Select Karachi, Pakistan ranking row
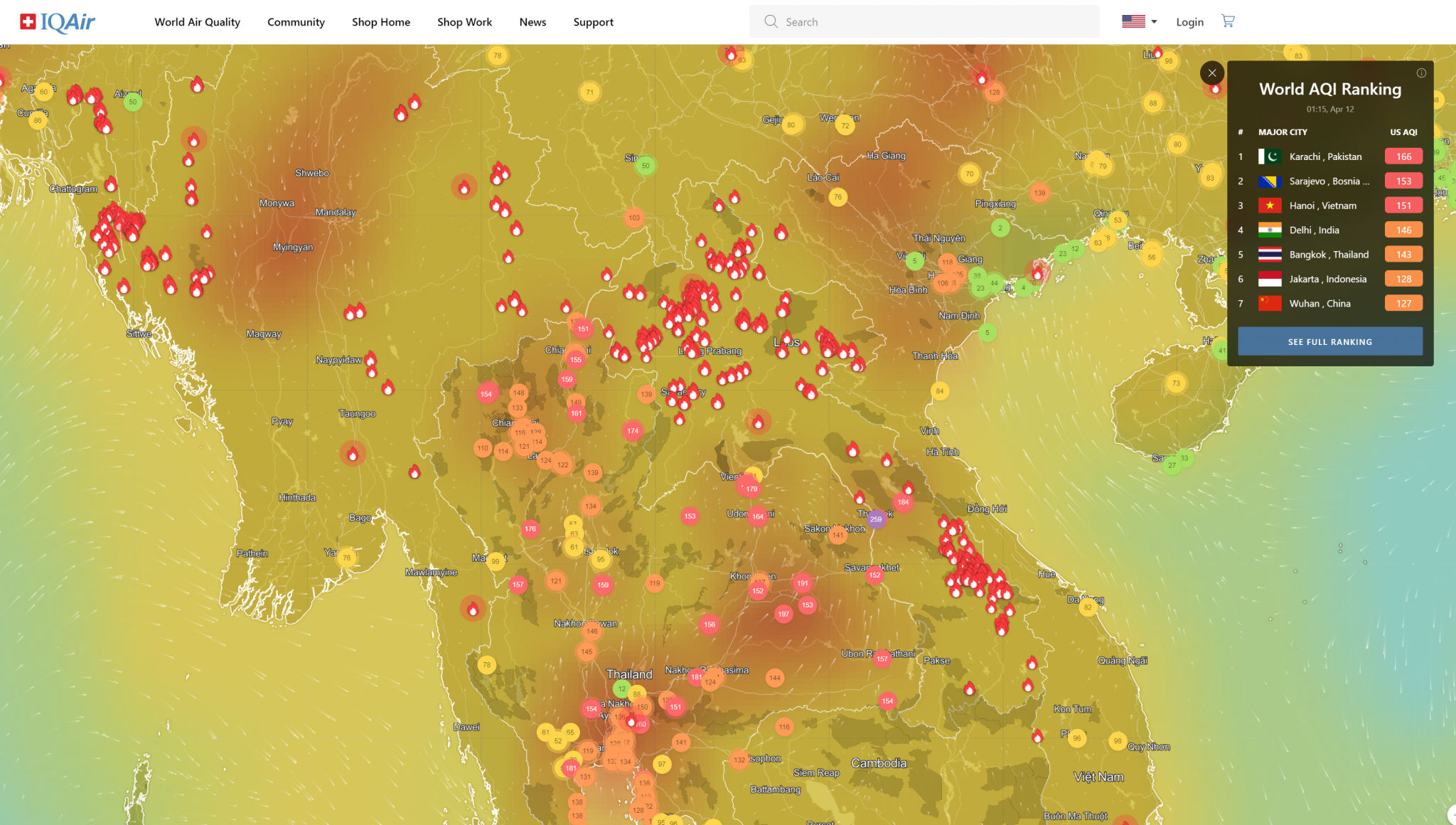The image size is (1456, 825). pyautogui.click(x=1330, y=156)
